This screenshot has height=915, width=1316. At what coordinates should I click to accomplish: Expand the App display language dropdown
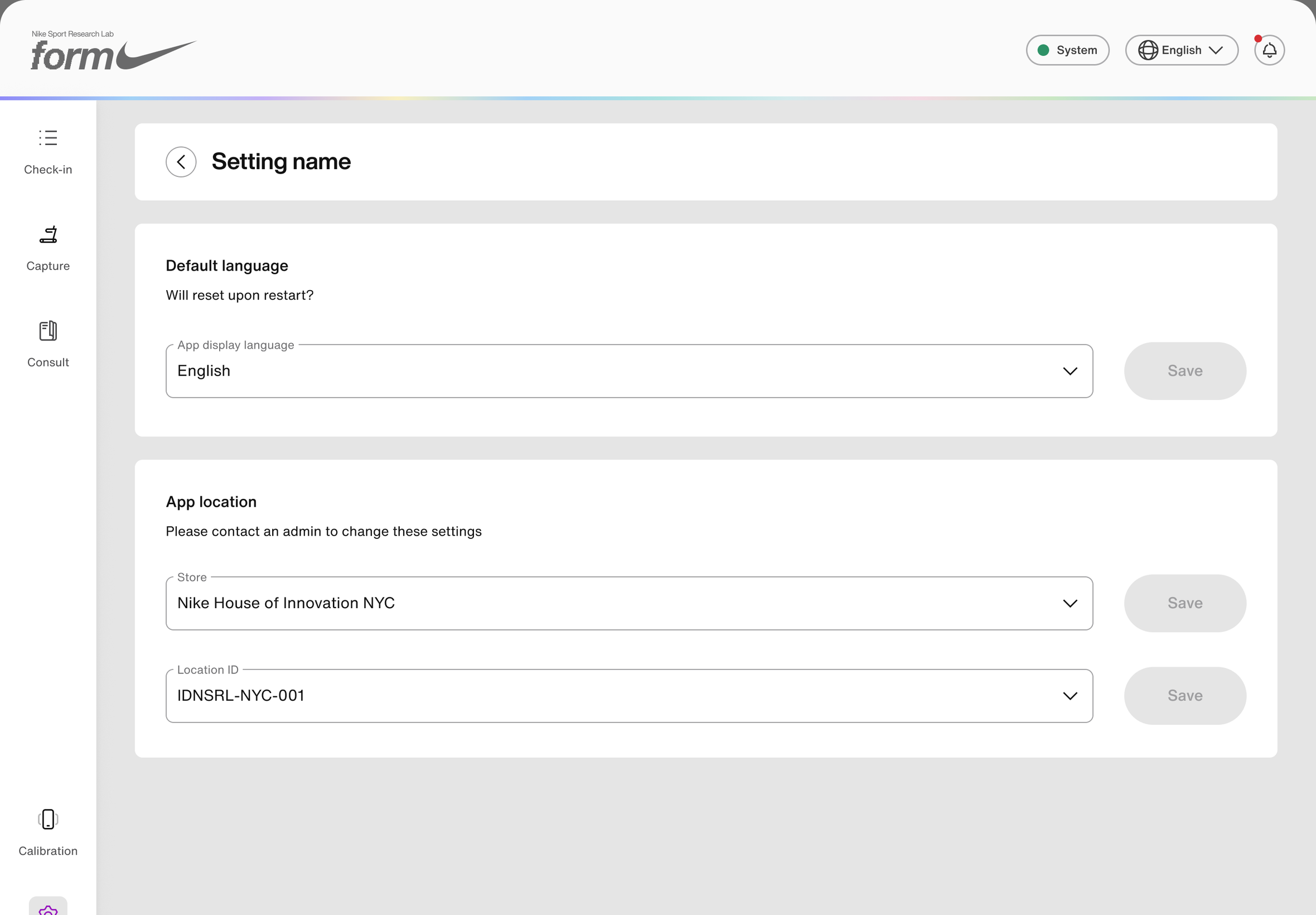[629, 371]
